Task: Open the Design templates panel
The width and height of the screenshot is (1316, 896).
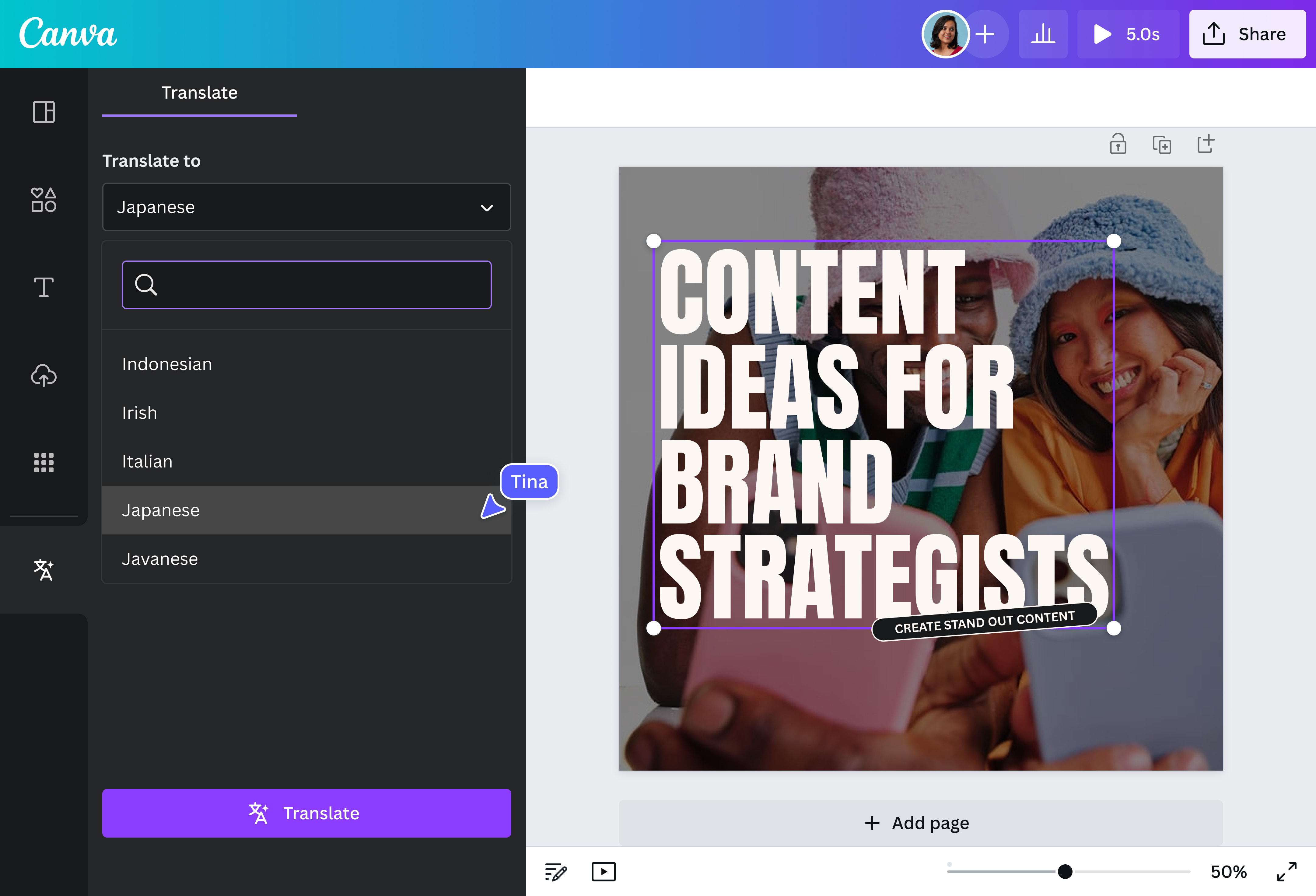Action: [43, 112]
